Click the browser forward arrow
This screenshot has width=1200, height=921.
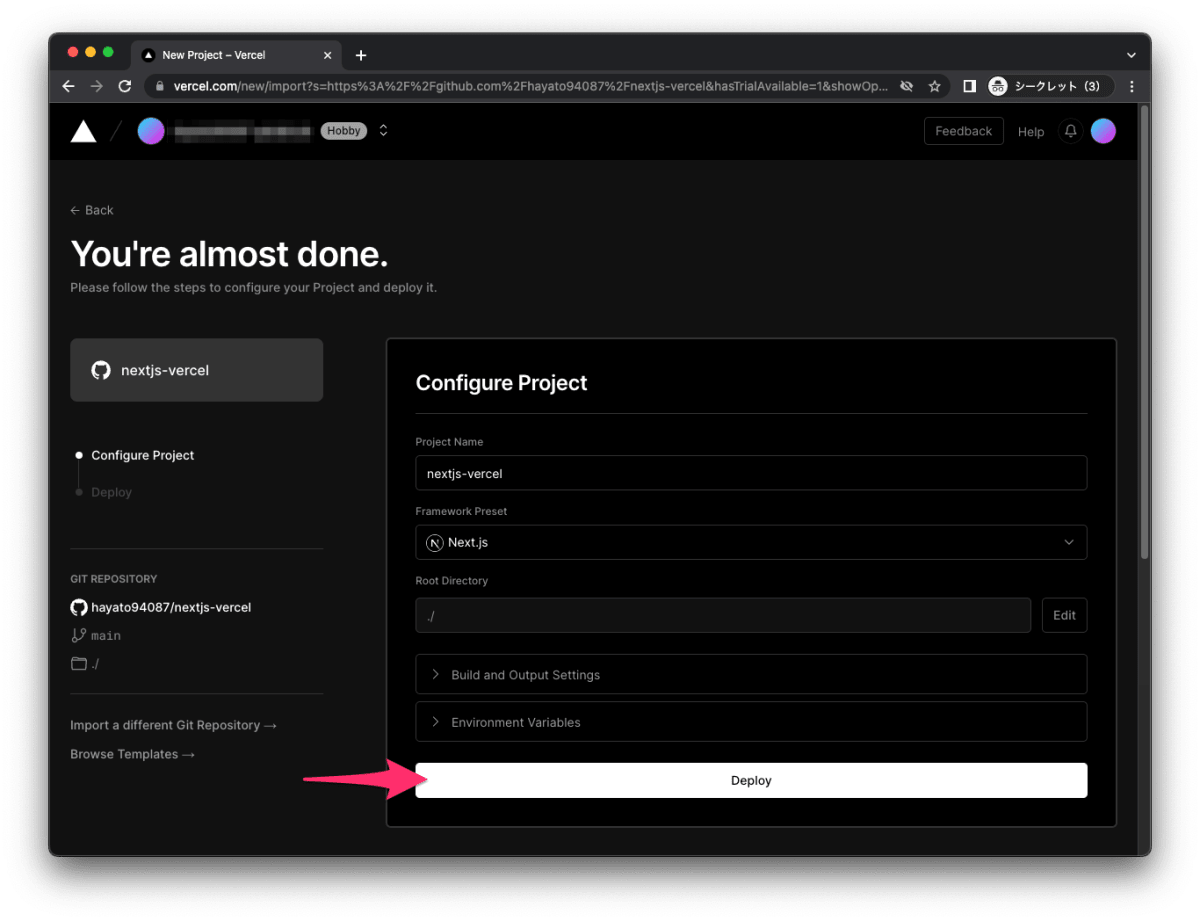(96, 86)
